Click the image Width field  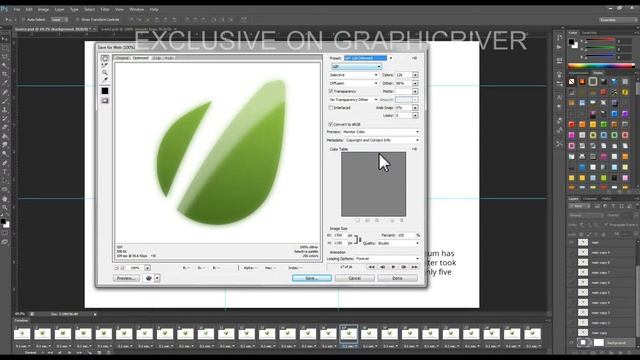[x=340, y=236]
